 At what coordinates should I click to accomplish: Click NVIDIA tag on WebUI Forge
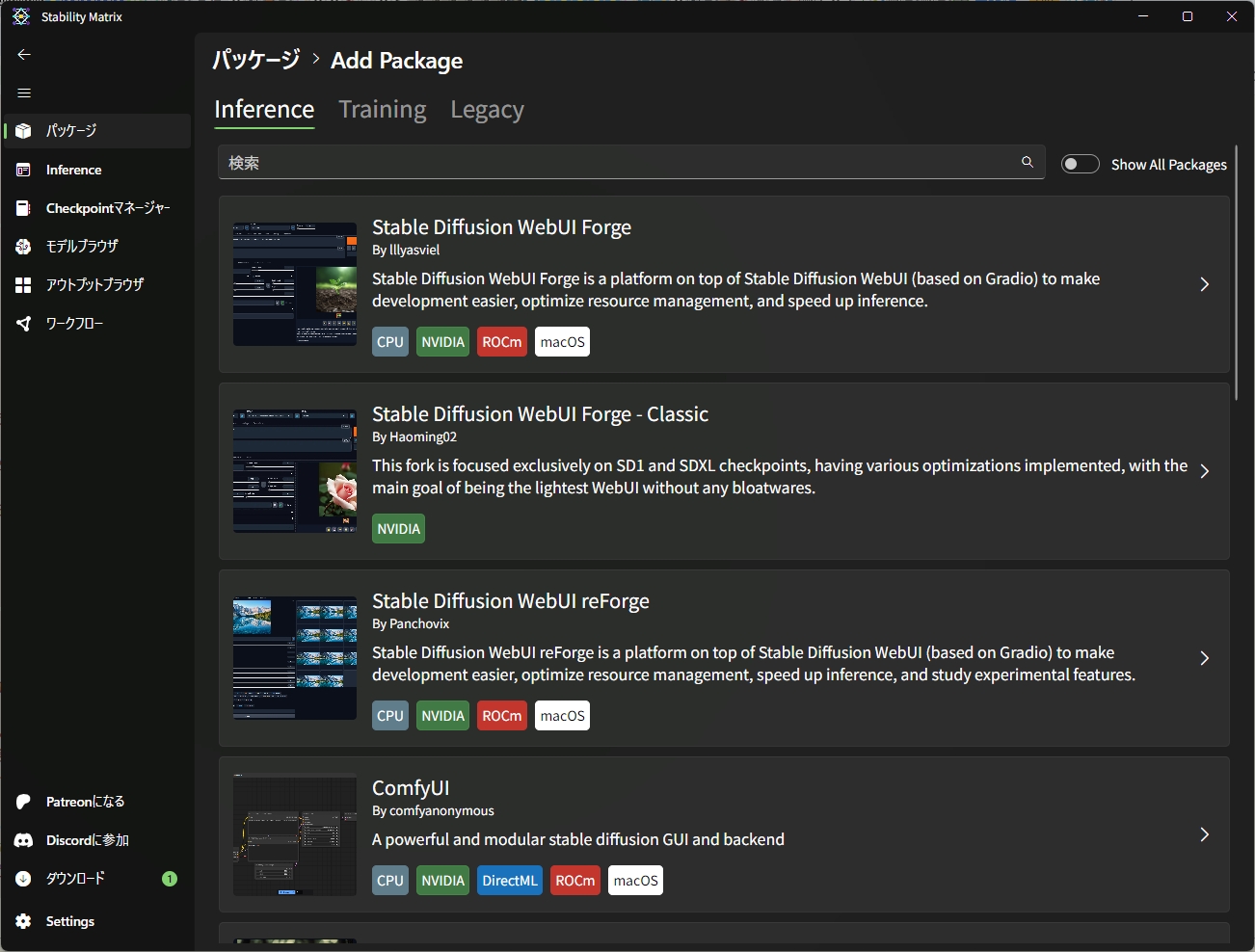tap(443, 342)
